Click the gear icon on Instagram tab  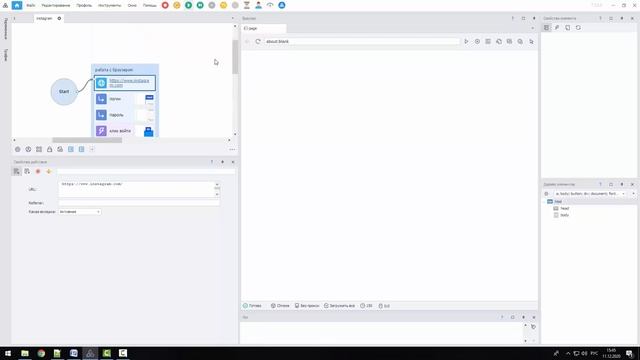(59, 18)
